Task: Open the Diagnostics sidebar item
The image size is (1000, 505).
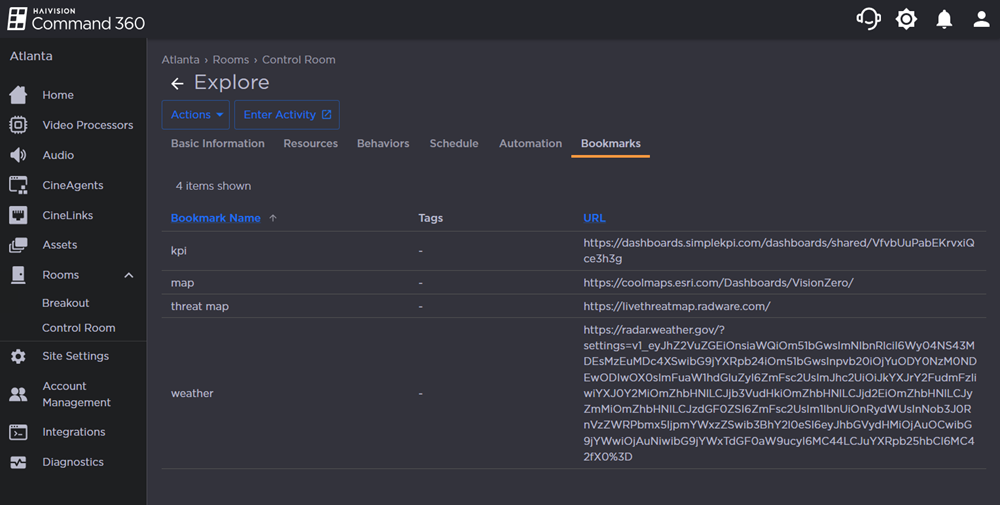Action: coord(72,462)
